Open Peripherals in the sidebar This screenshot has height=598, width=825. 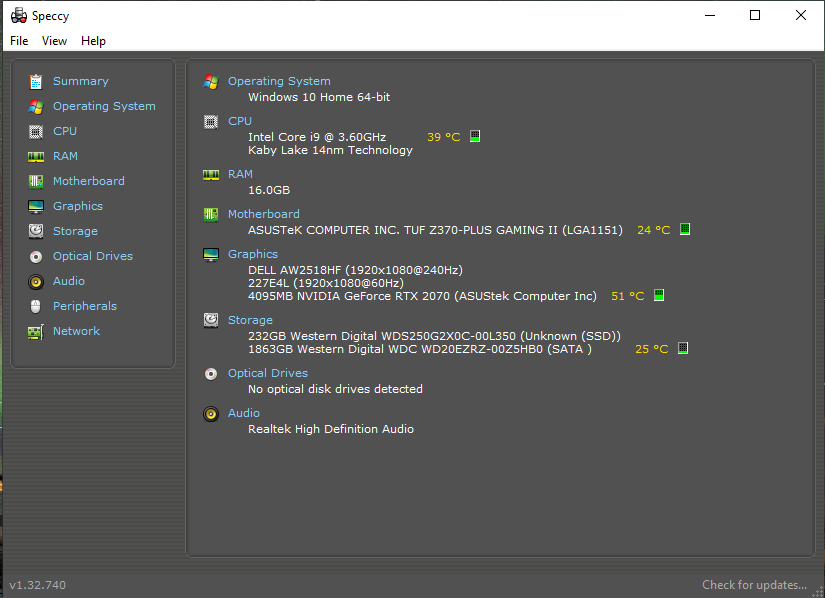click(x=85, y=306)
